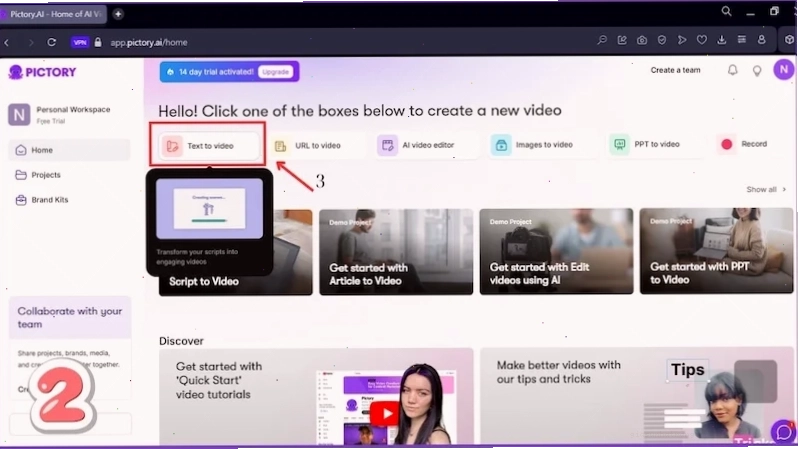Go back in the browser

[7, 43]
